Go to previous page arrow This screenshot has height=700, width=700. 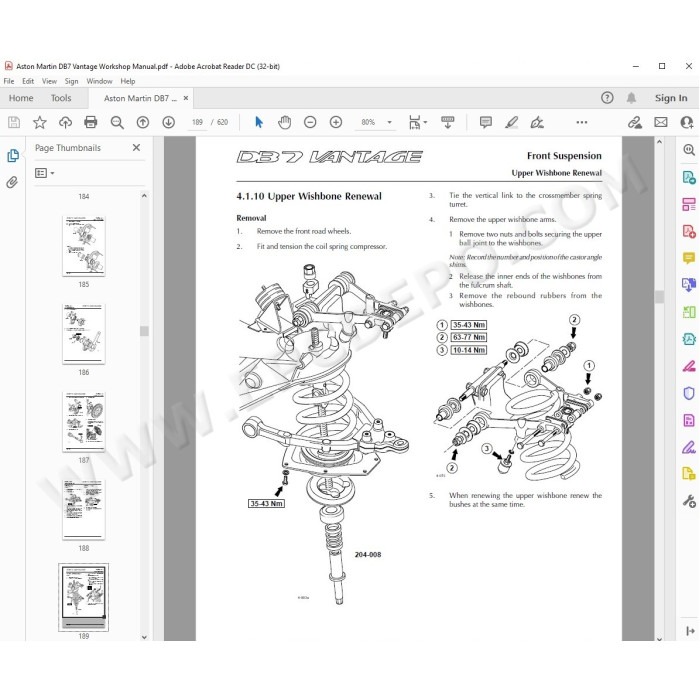(x=143, y=122)
